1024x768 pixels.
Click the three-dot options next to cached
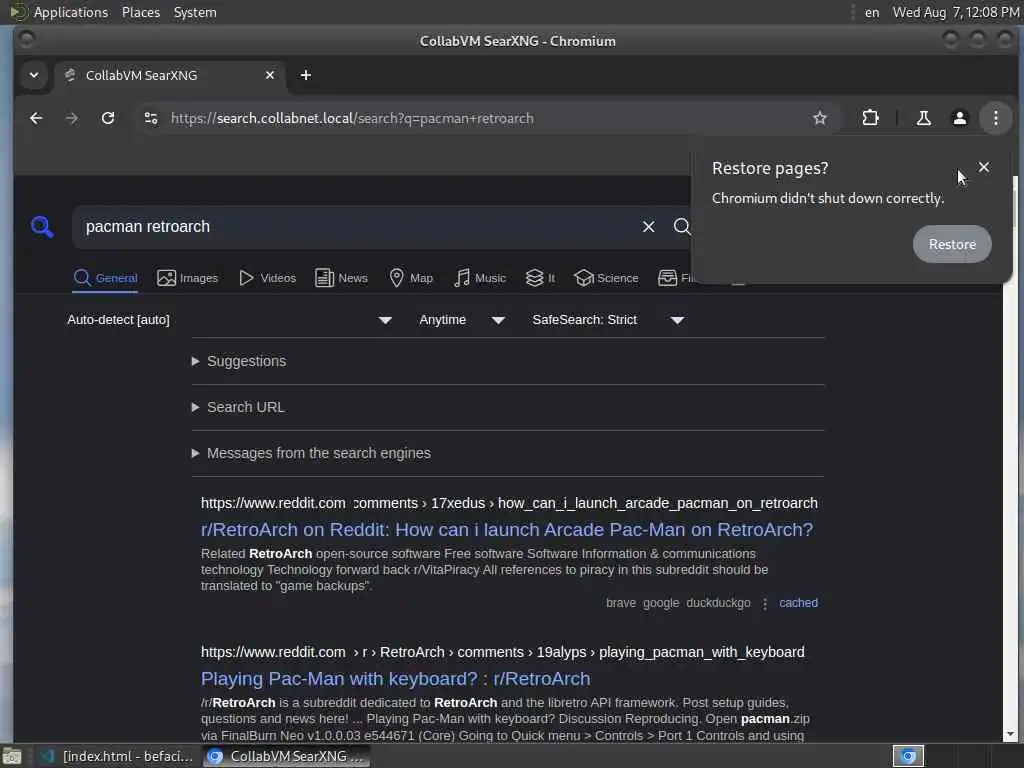[765, 603]
